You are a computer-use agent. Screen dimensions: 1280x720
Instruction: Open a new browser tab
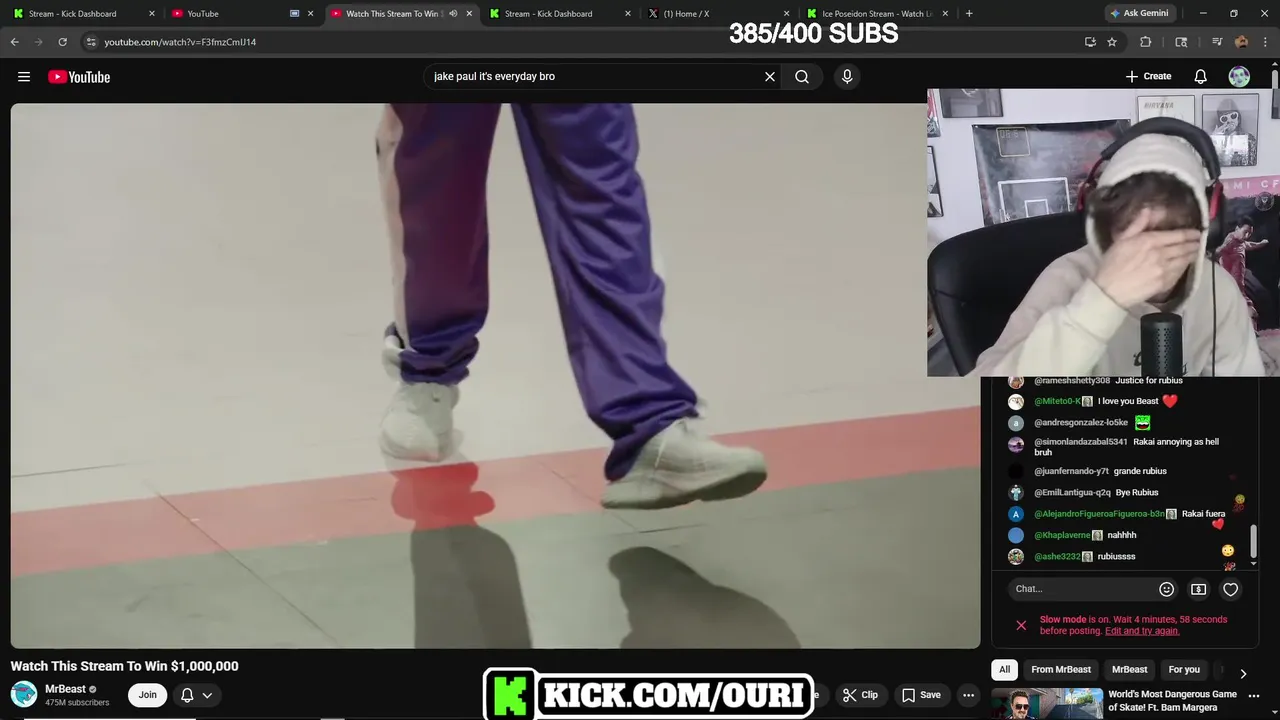[x=969, y=13]
